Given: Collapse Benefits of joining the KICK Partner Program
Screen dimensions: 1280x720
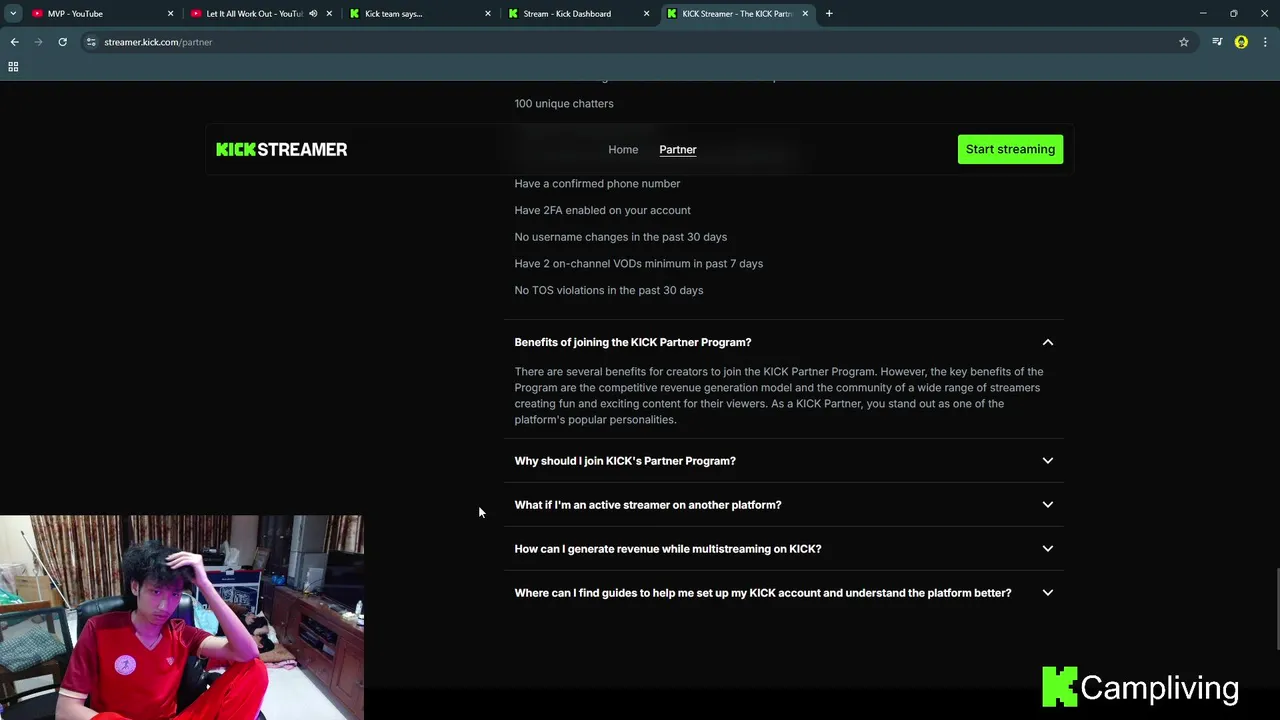Looking at the screenshot, I should [x=1048, y=342].
